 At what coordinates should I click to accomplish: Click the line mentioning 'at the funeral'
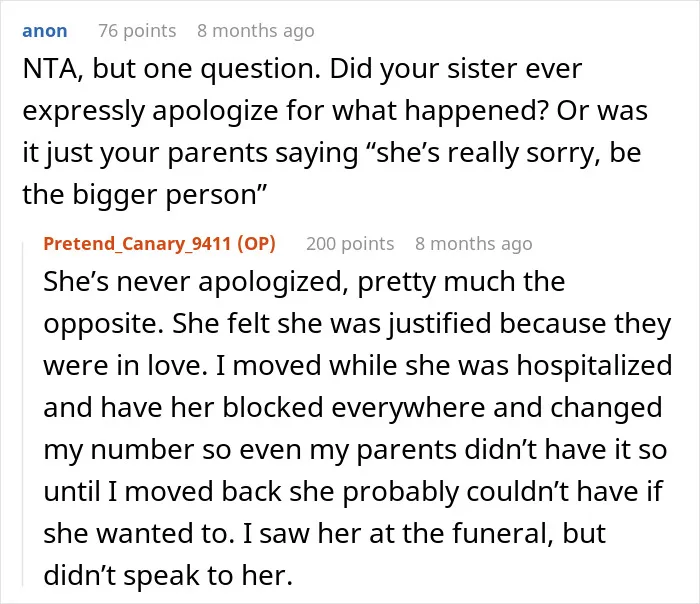point(325,533)
